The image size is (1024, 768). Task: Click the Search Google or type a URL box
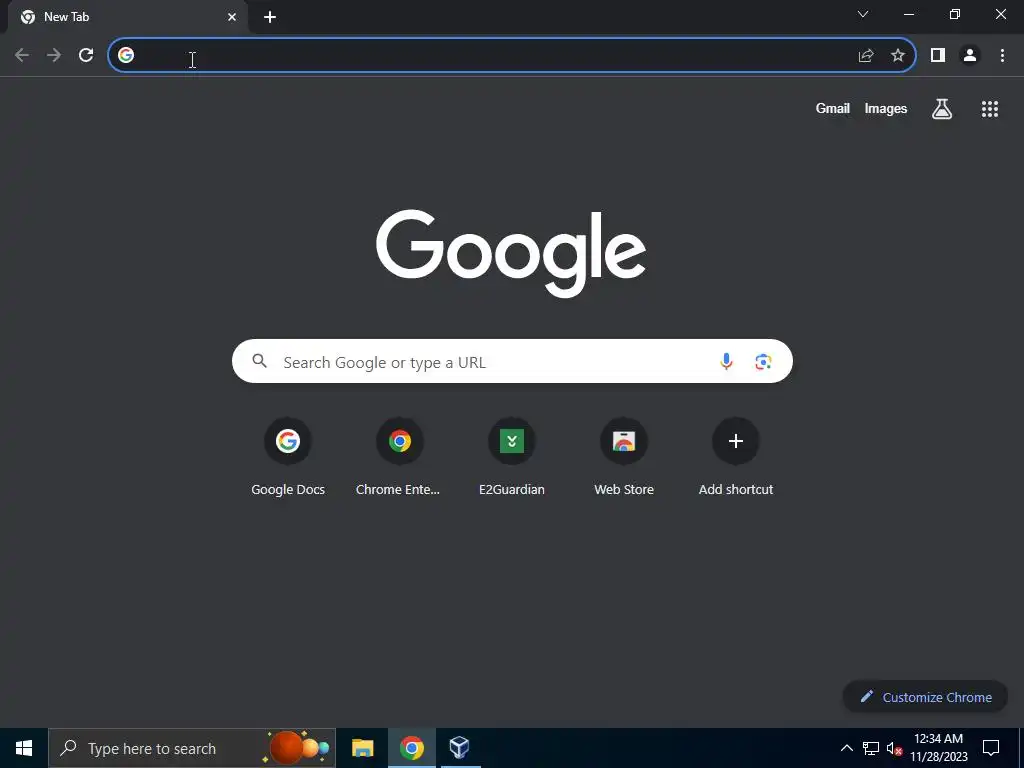tap(512, 361)
